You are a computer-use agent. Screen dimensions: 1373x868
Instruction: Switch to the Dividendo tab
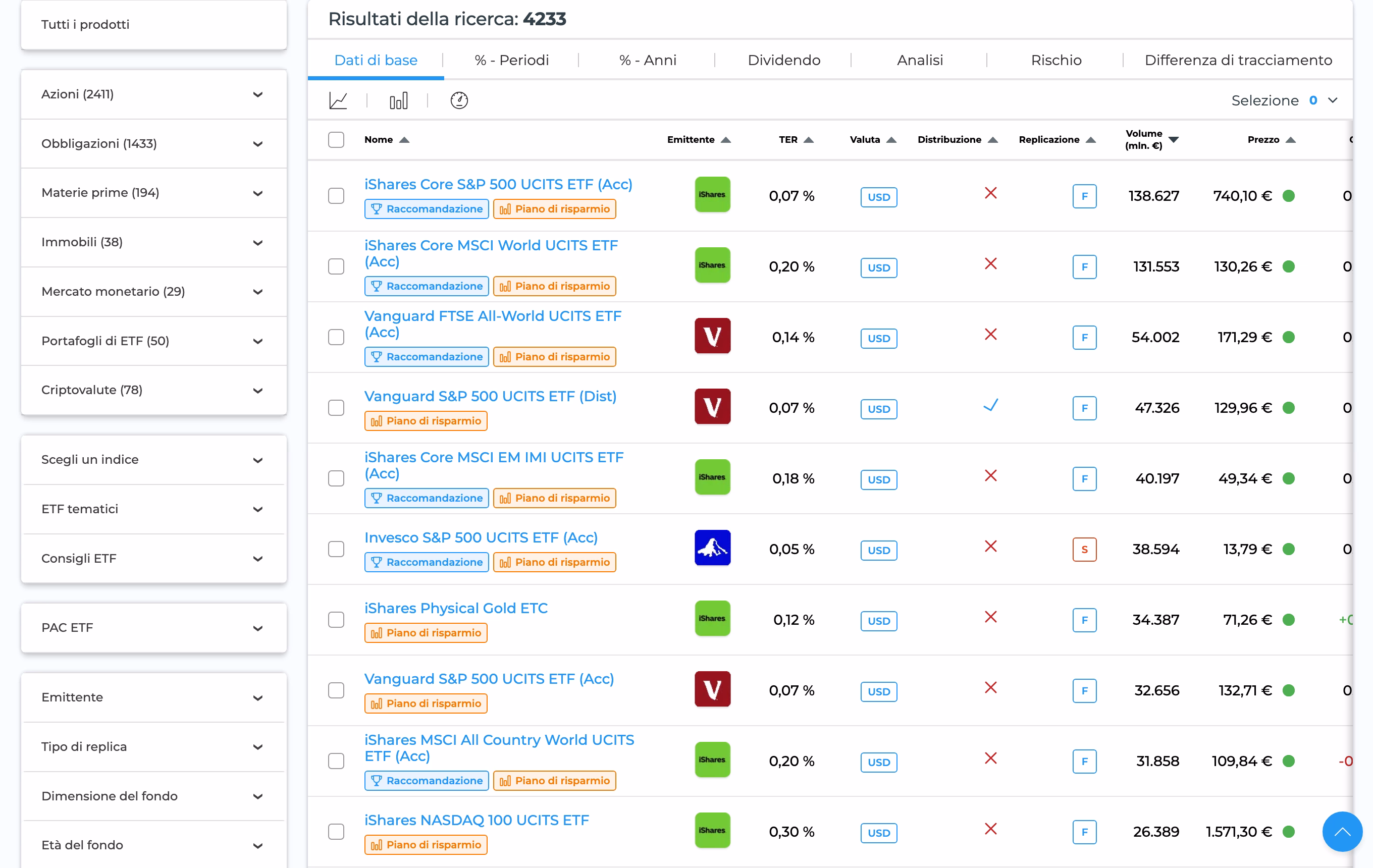tap(783, 60)
